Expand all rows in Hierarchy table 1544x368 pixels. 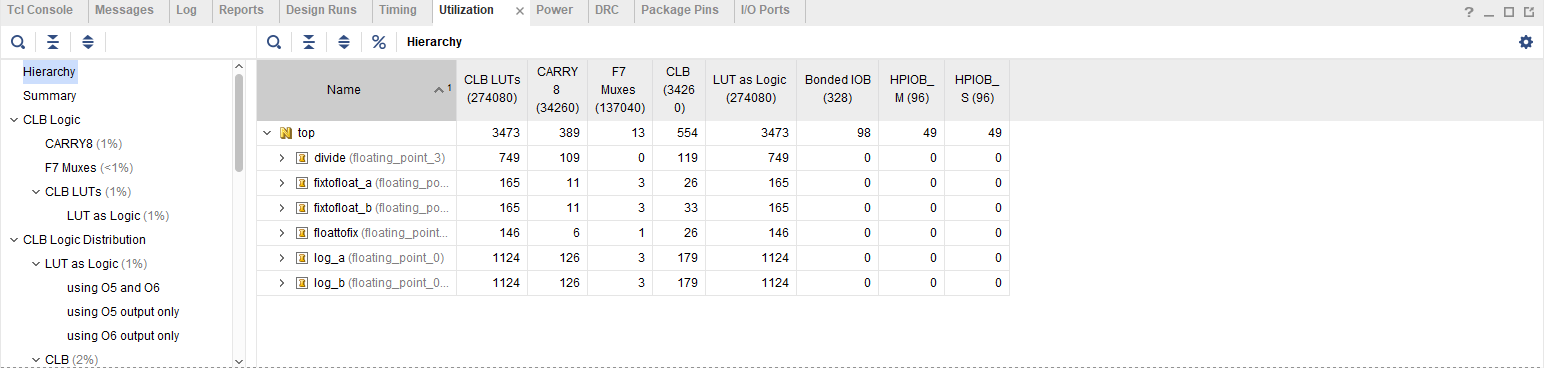344,42
